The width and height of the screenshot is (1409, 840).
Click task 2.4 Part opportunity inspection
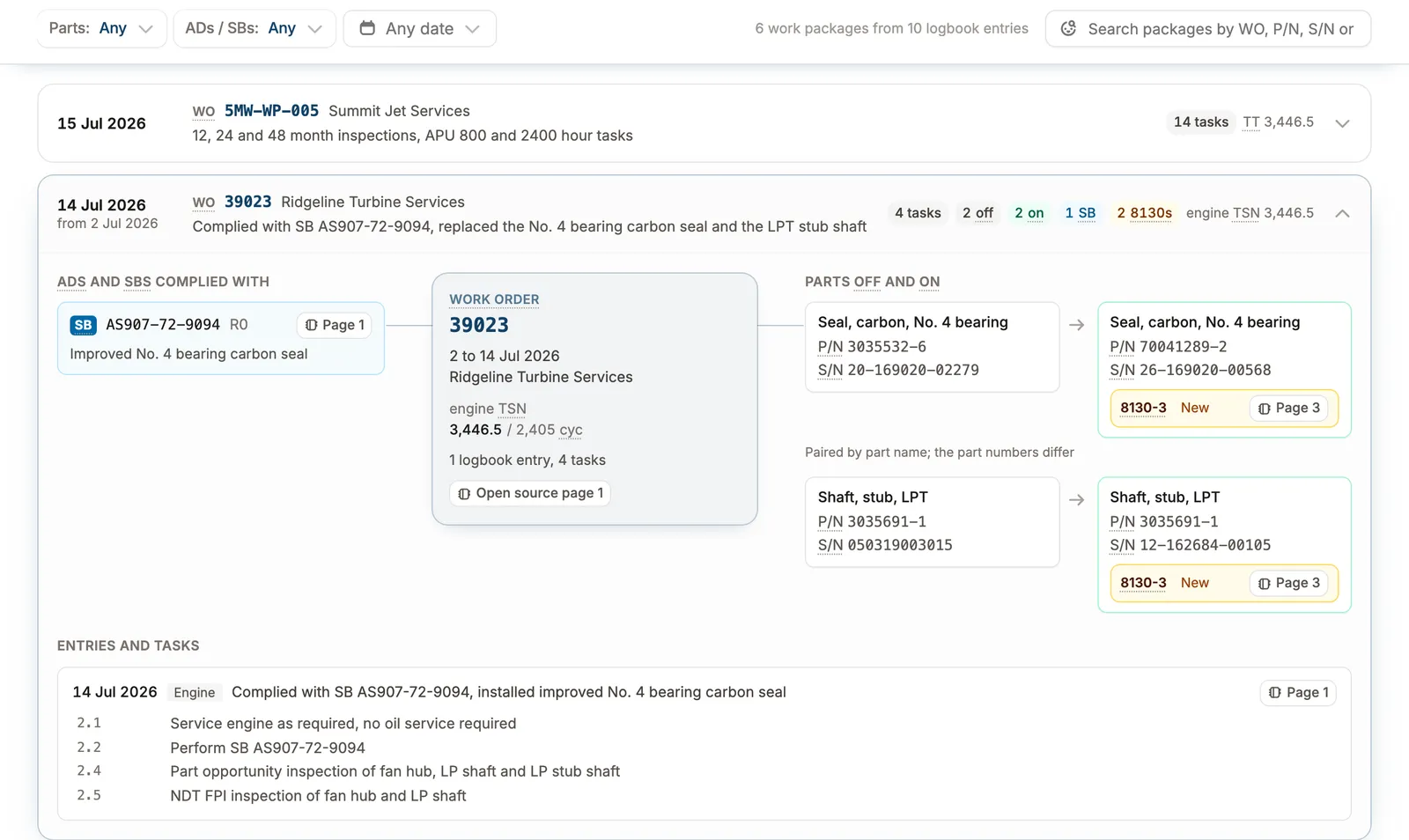(x=395, y=771)
